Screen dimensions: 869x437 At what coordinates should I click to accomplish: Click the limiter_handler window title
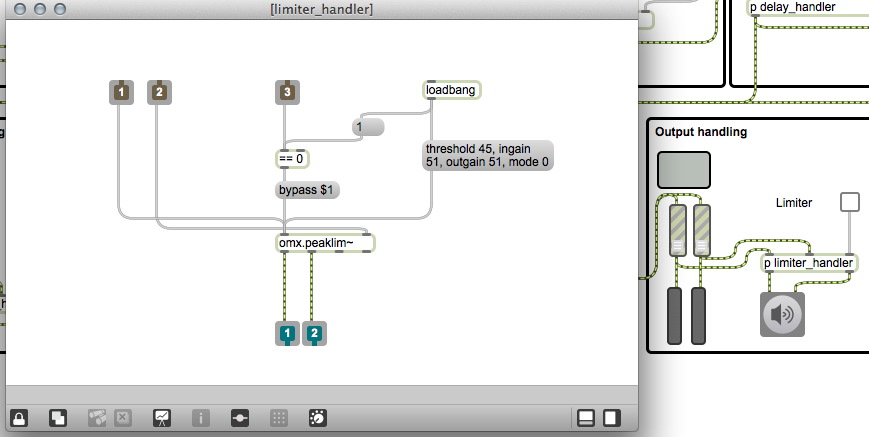click(321, 9)
